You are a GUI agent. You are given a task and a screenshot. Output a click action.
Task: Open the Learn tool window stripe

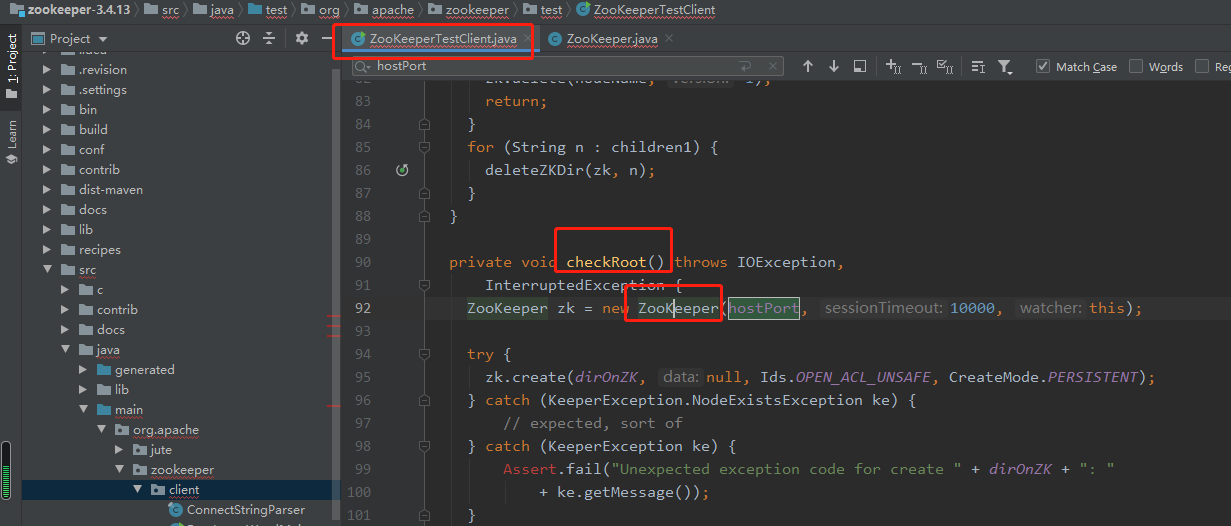(12, 141)
